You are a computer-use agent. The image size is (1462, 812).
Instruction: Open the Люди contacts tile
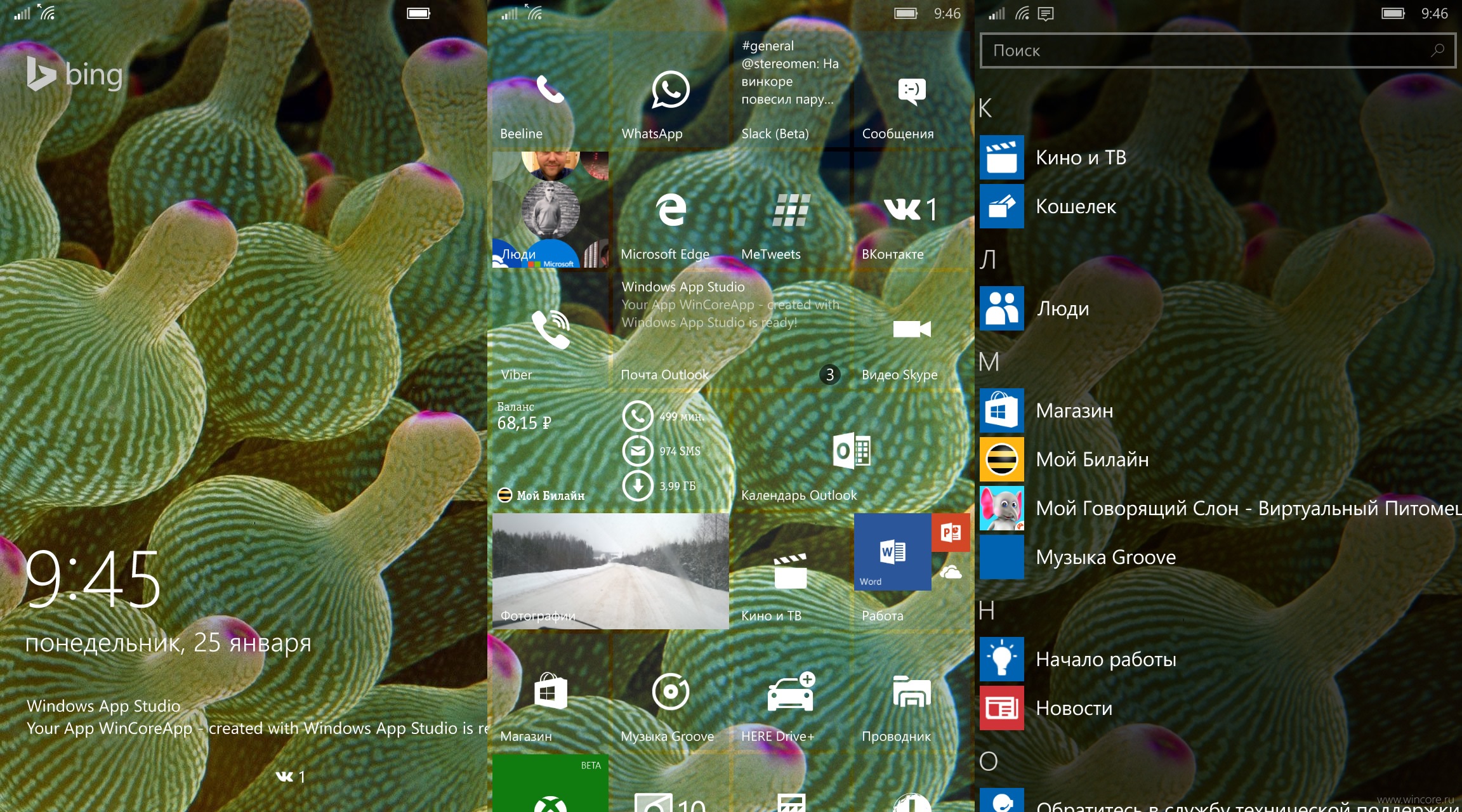(x=550, y=210)
